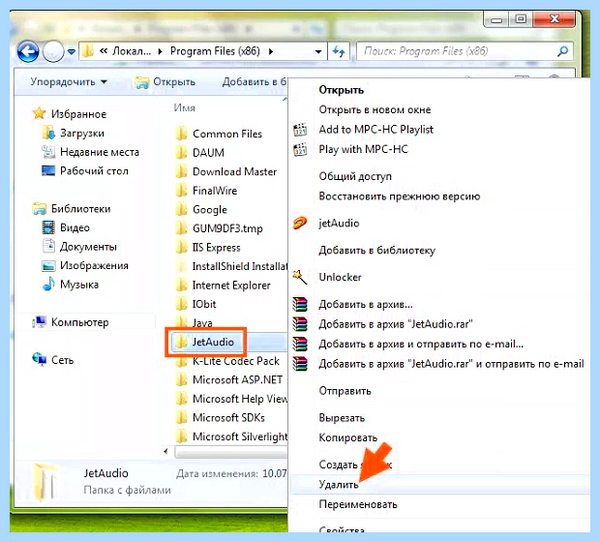This screenshot has width=600, height=542.
Task: Open the 'Музыка' library
Action: click(70, 284)
